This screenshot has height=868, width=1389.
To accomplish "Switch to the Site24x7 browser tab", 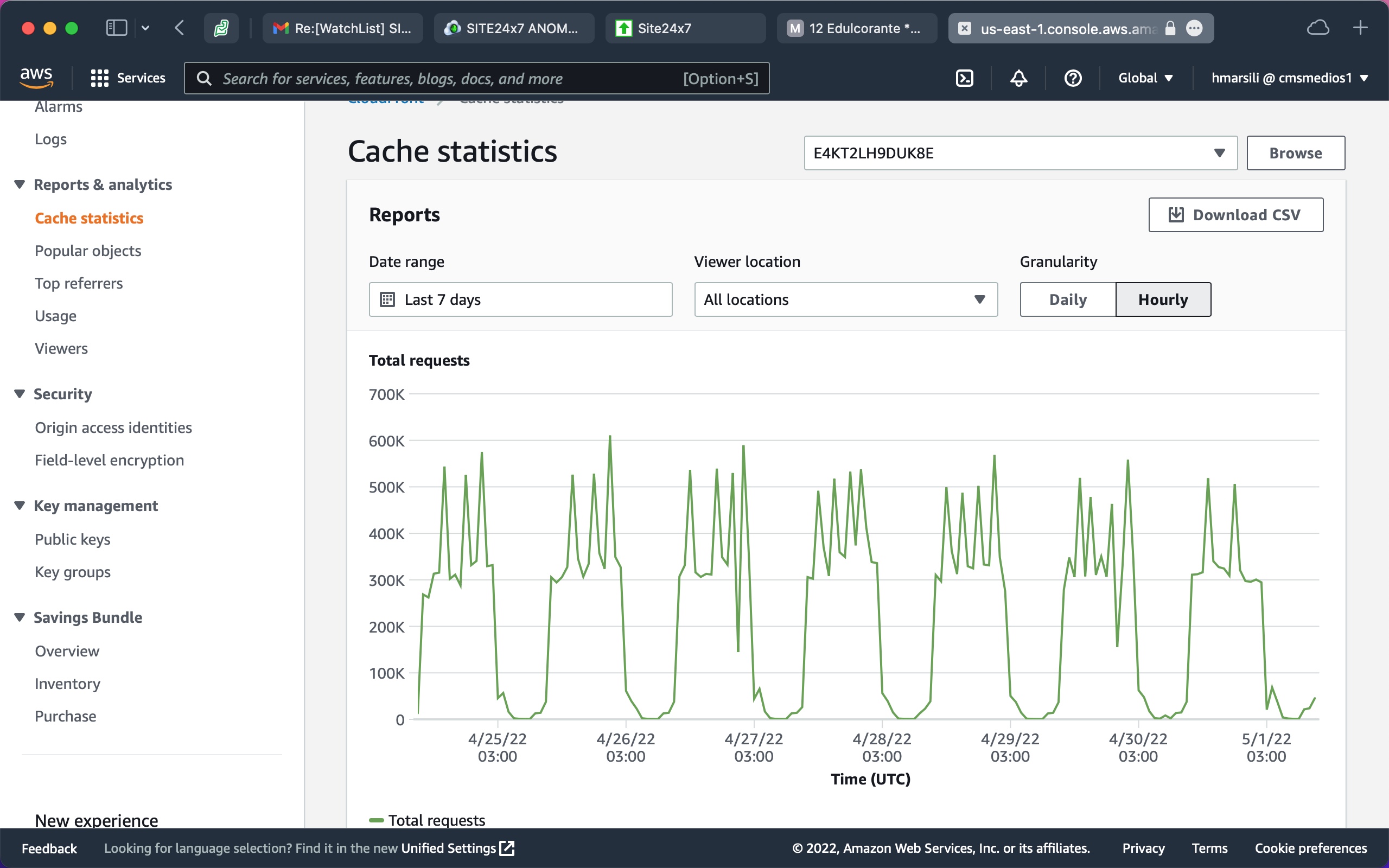I will [x=685, y=28].
